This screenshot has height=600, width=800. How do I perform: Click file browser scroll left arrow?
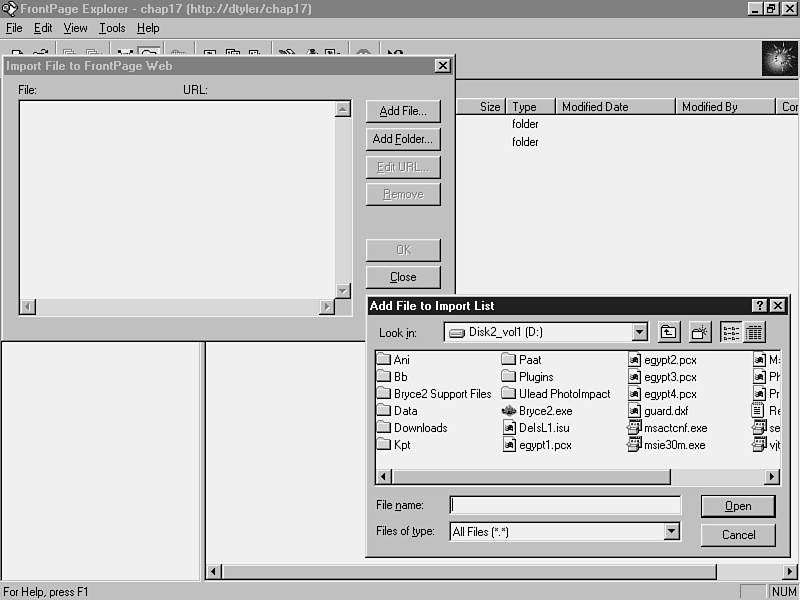point(384,477)
